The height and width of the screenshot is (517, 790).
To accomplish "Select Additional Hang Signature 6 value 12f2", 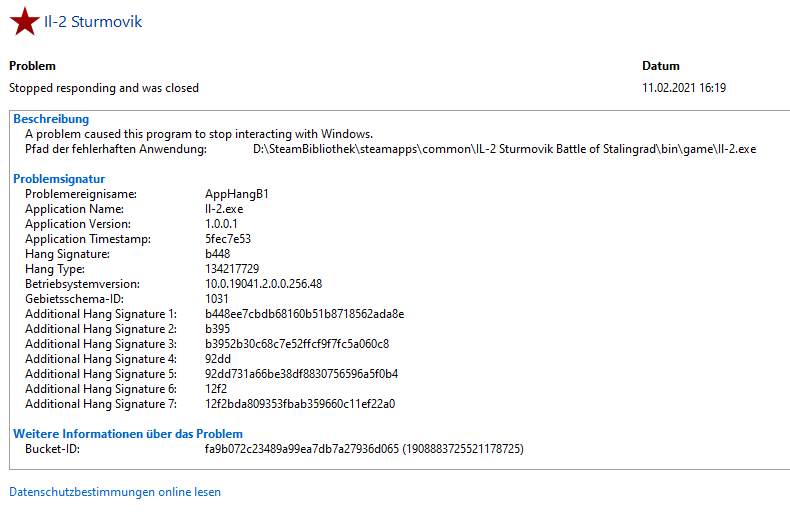I will (x=216, y=389).
